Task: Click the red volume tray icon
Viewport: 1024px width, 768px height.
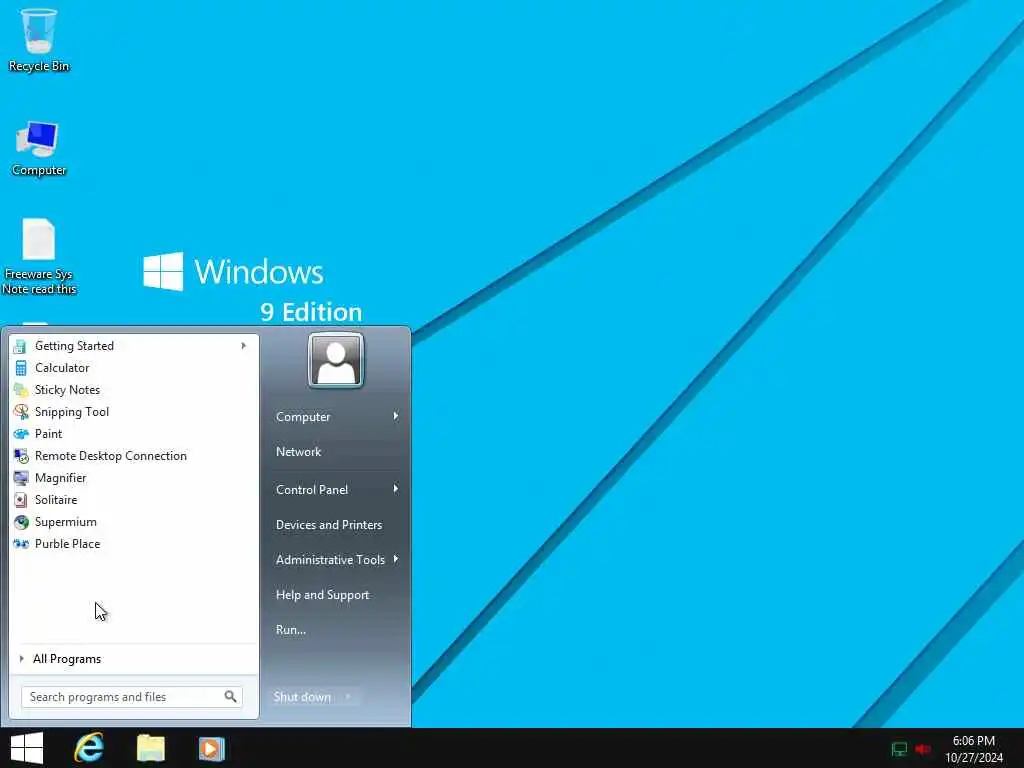Action: point(923,749)
